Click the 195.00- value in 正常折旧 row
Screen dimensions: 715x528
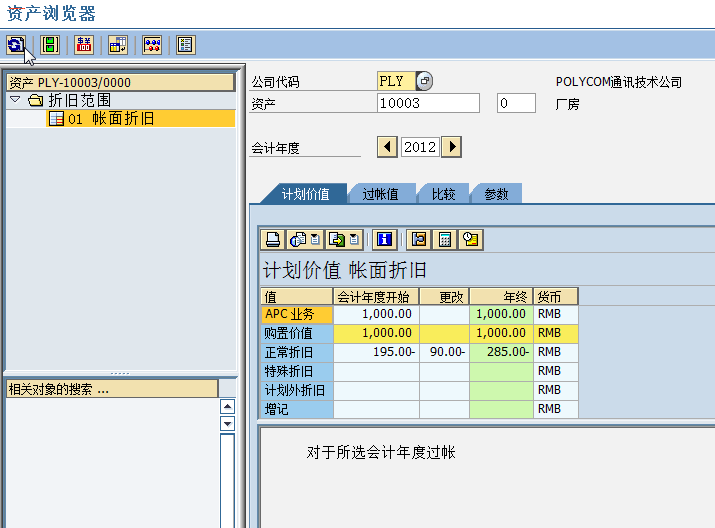[376, 352]
